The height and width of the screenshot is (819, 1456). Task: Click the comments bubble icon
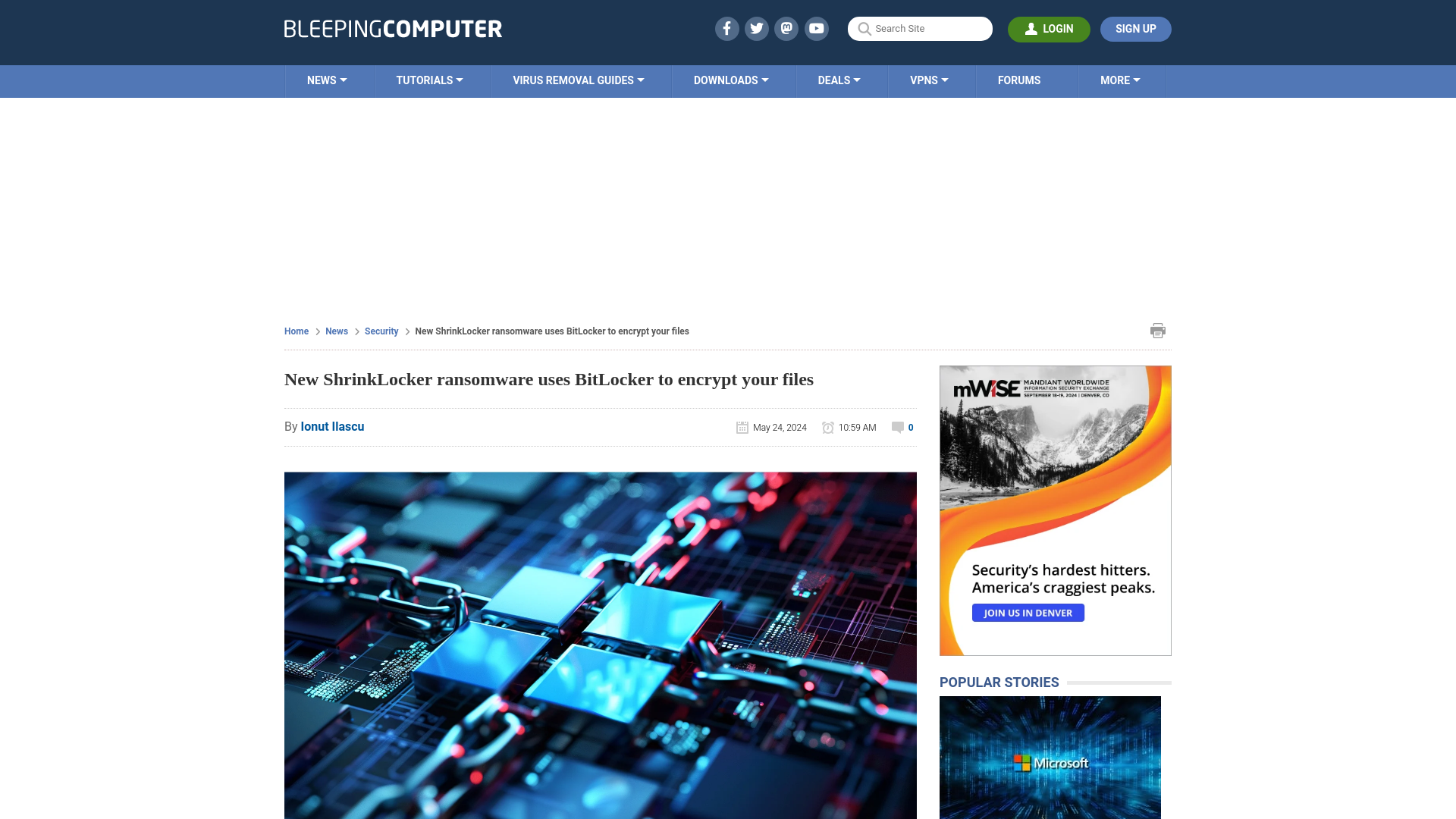point(898,427)
